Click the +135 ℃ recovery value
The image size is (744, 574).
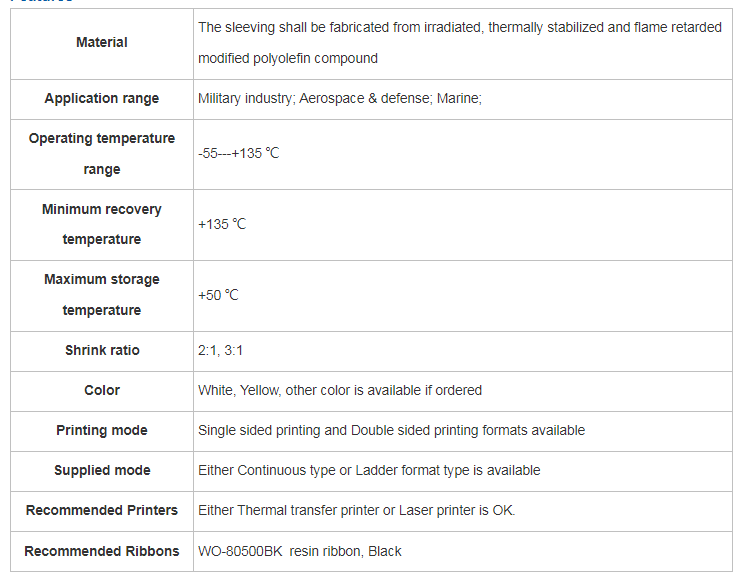(222, 224)
